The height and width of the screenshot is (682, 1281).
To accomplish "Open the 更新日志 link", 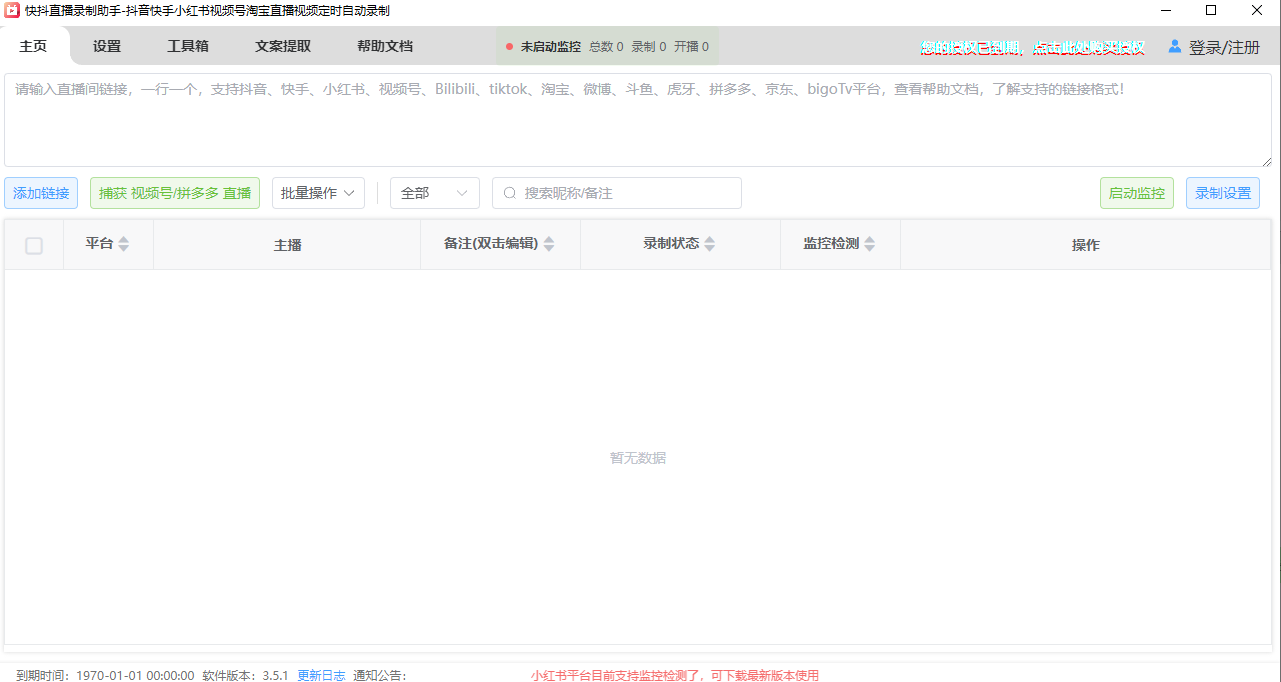I will 321,675.
